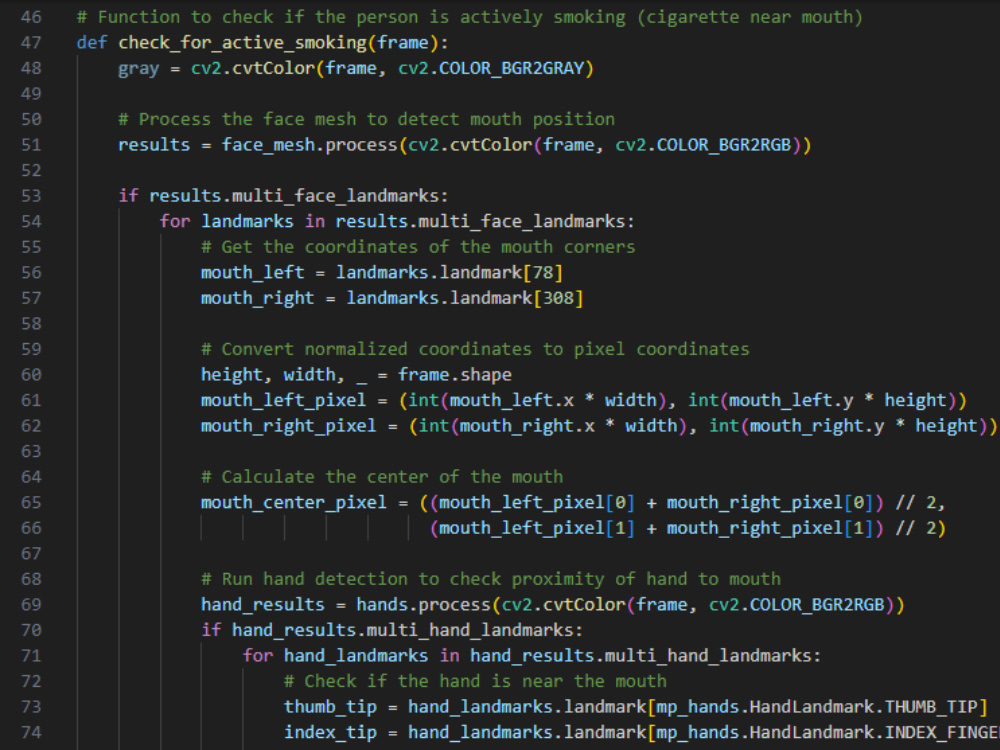This screenshot has height=750, width=1000.
Task: Click the landmark index 78
Action: (x=543, y=272)
